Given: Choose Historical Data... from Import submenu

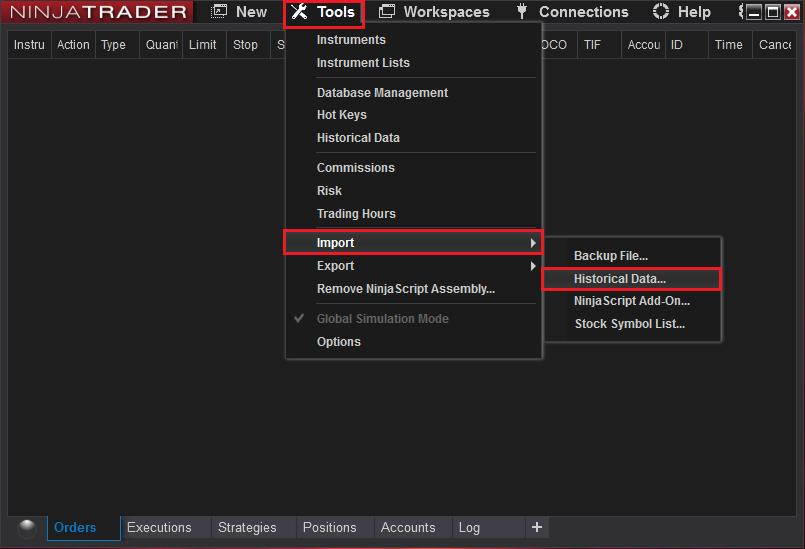Looking at the screenshot, I should [x=620, y=279].
